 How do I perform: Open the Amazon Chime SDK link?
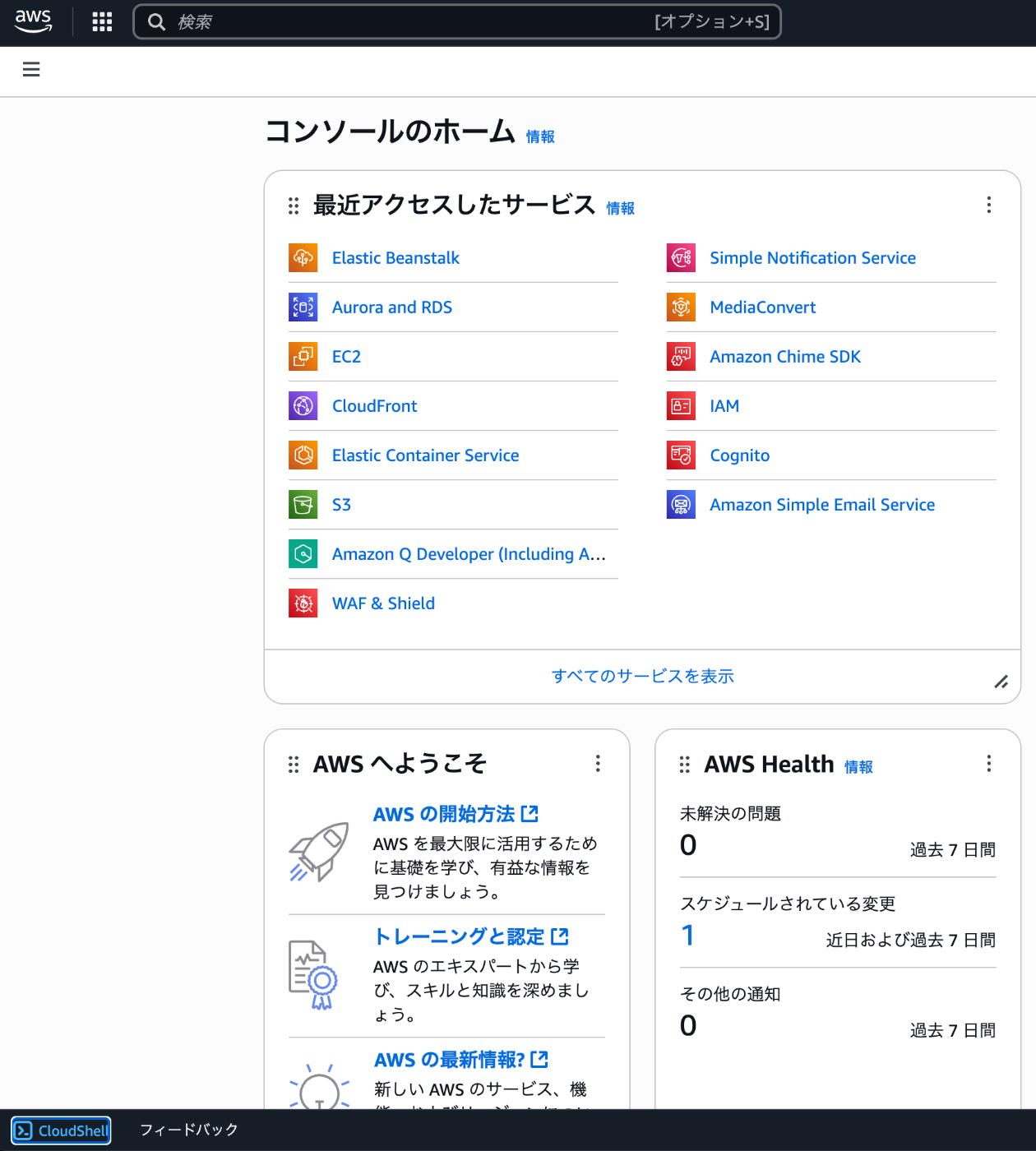point(785,357)
